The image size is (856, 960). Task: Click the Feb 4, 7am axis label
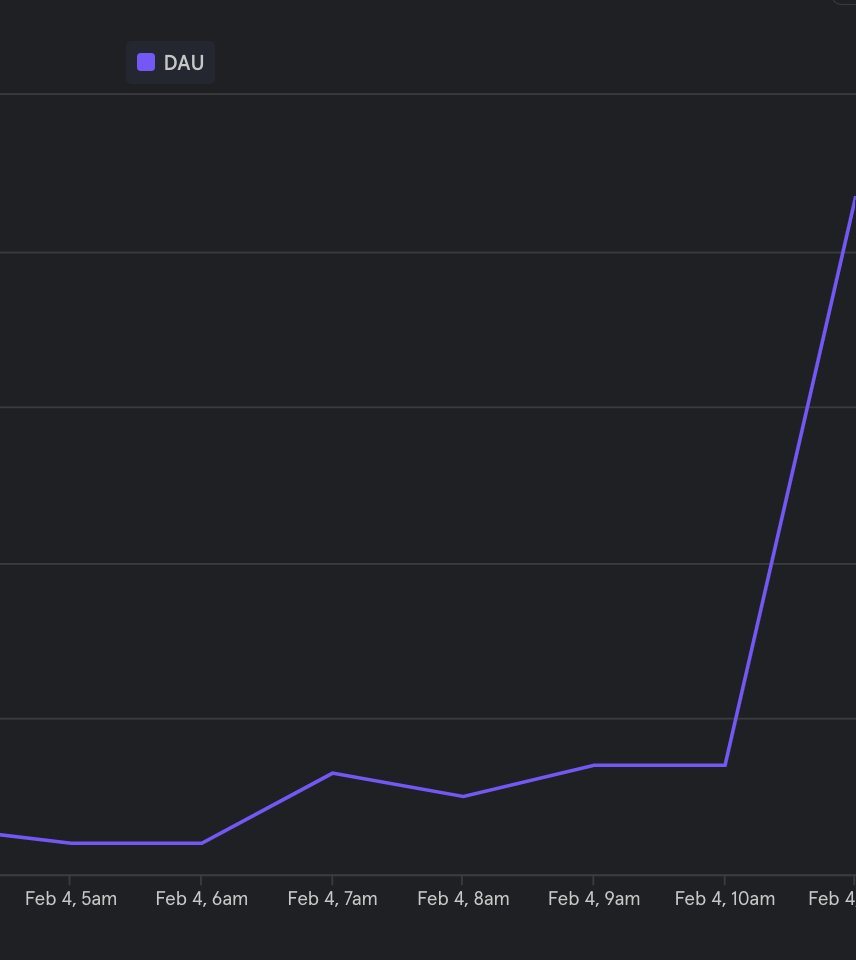332,898
